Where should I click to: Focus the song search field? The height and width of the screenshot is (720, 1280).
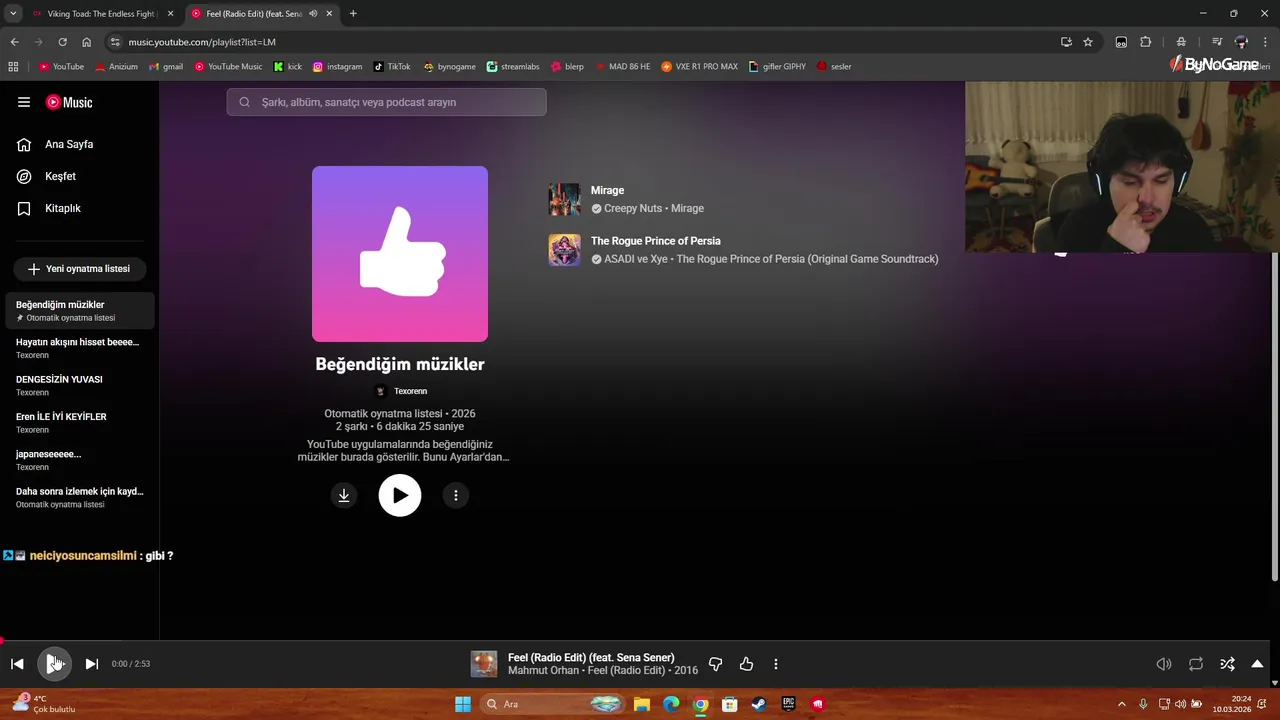click(386, 102)
